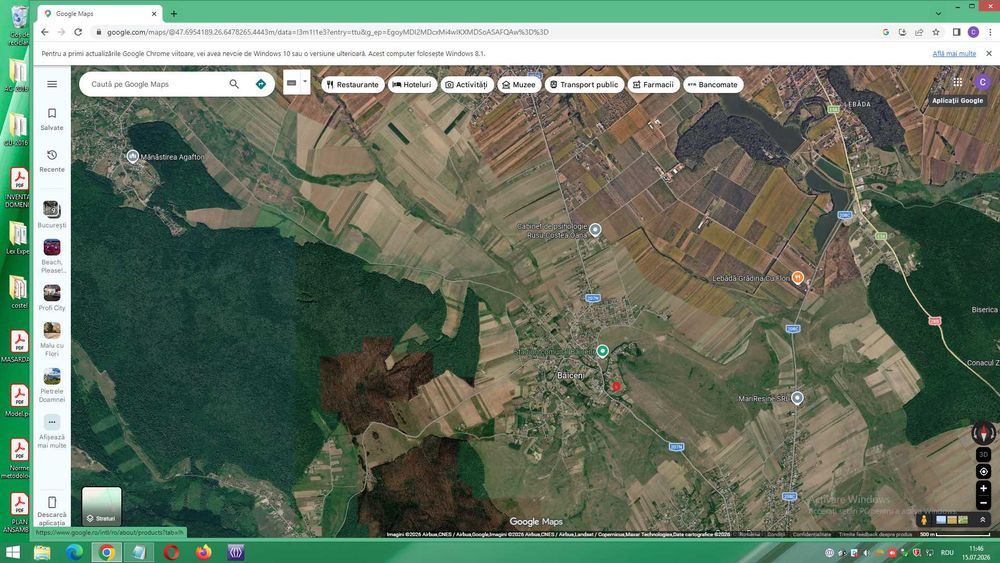The image size is (1000, 563).
Task: Open the Malu cu Flori recent place
Action: [x=52, y=330]
